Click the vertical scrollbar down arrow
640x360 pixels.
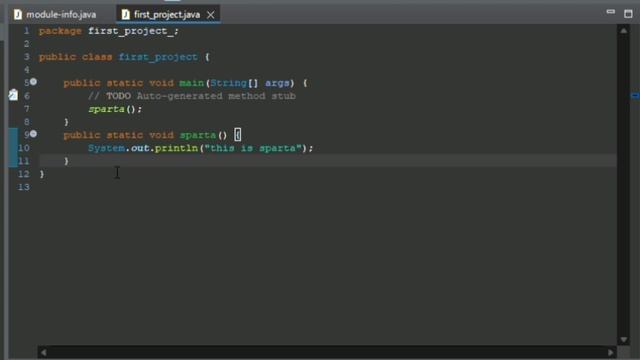pos(623,339)
